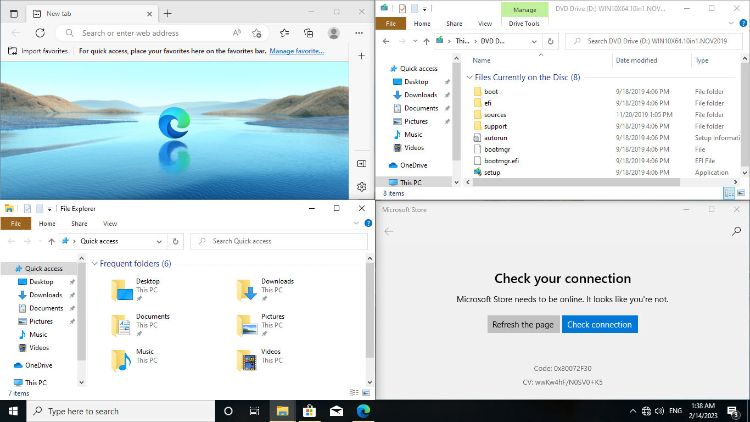Click the Check connection button

599,324
